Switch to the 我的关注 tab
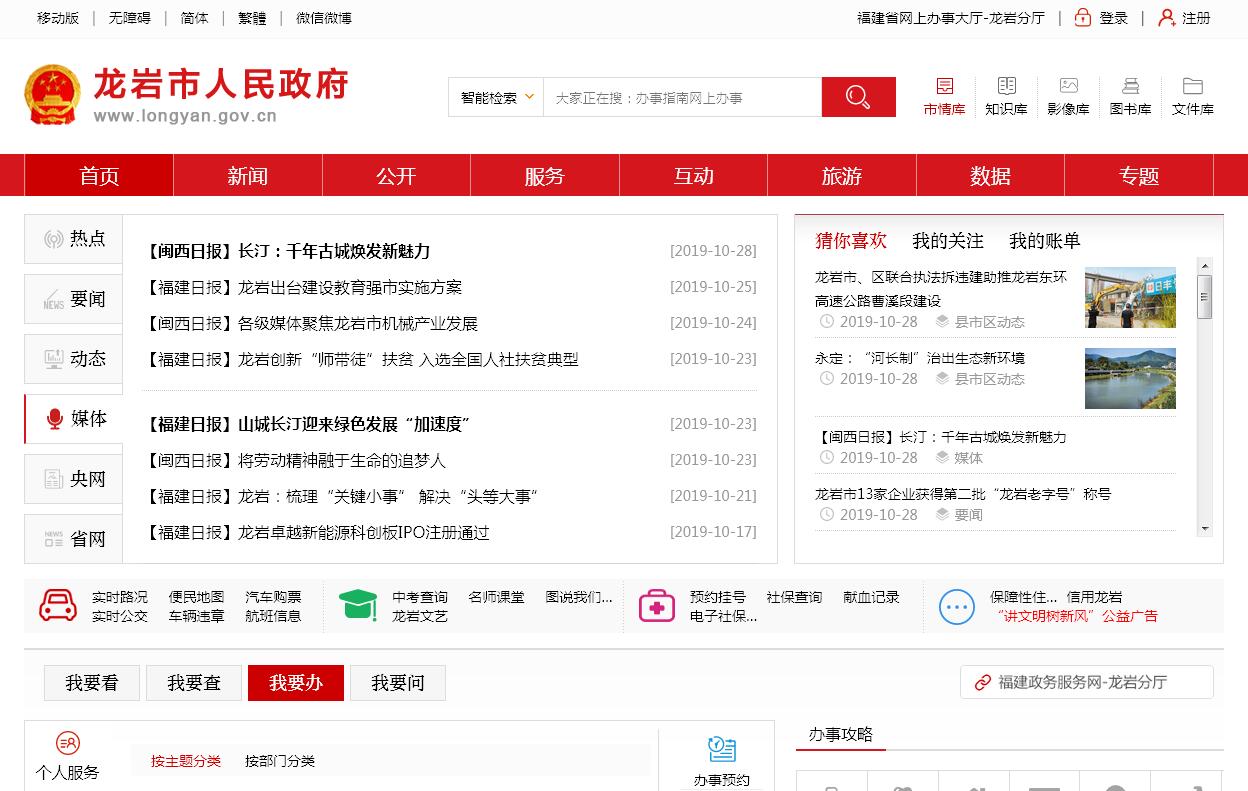The height and width of the screenshot is (791, 1248). (947, 241)
